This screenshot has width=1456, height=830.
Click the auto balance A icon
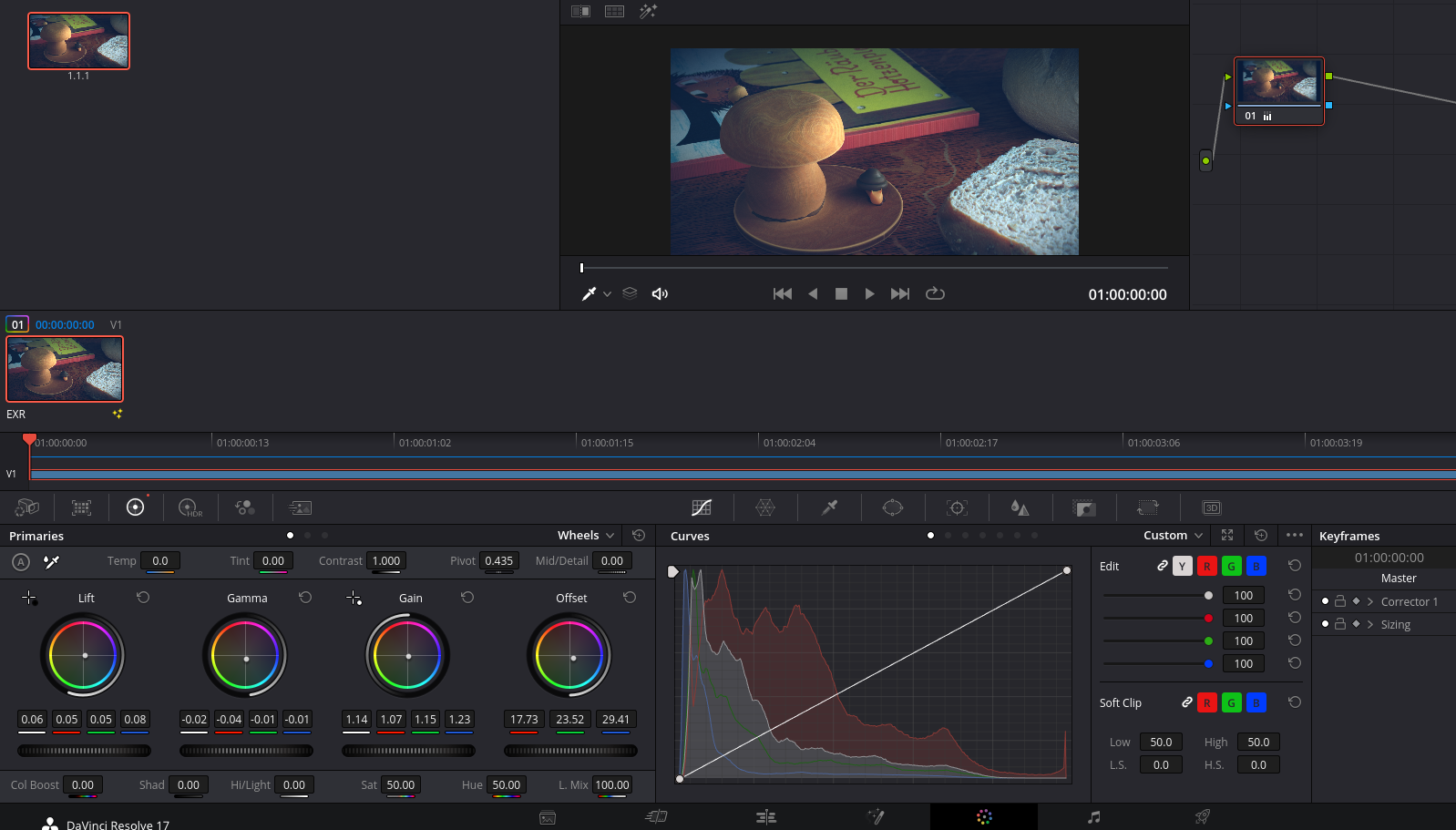point(21,562)
